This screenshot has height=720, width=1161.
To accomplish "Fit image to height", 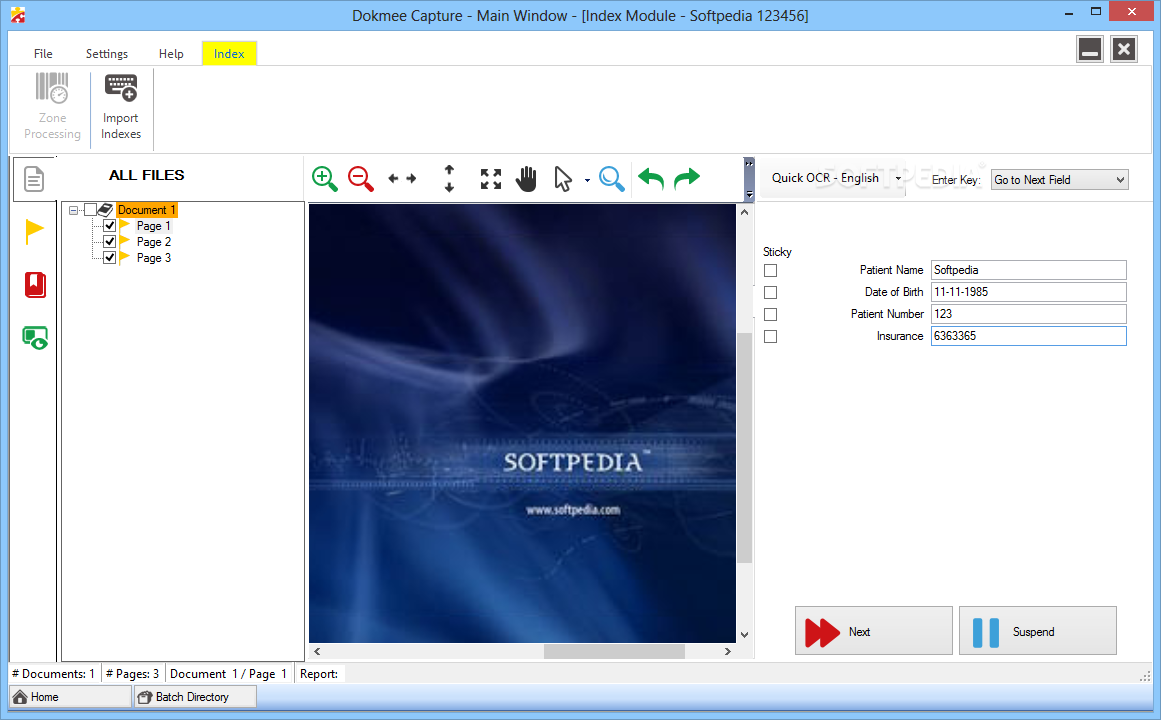I will [x=449, y=179].
